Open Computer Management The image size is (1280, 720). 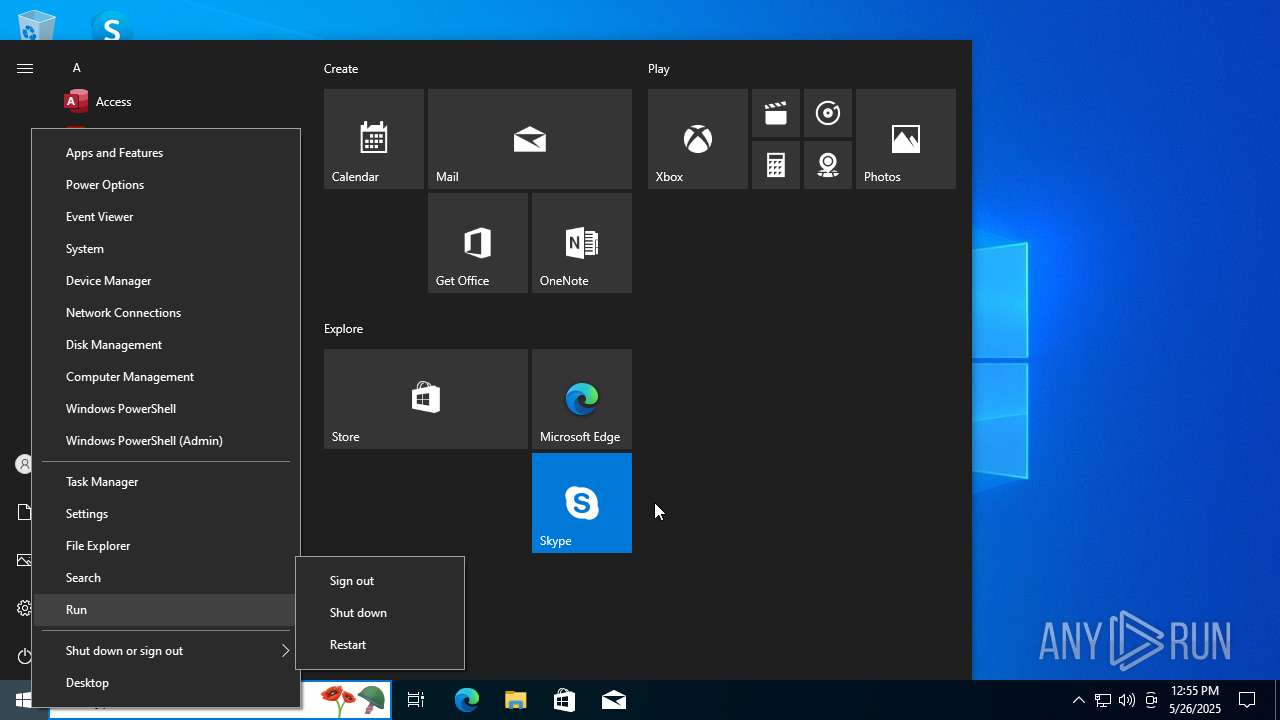166,377
